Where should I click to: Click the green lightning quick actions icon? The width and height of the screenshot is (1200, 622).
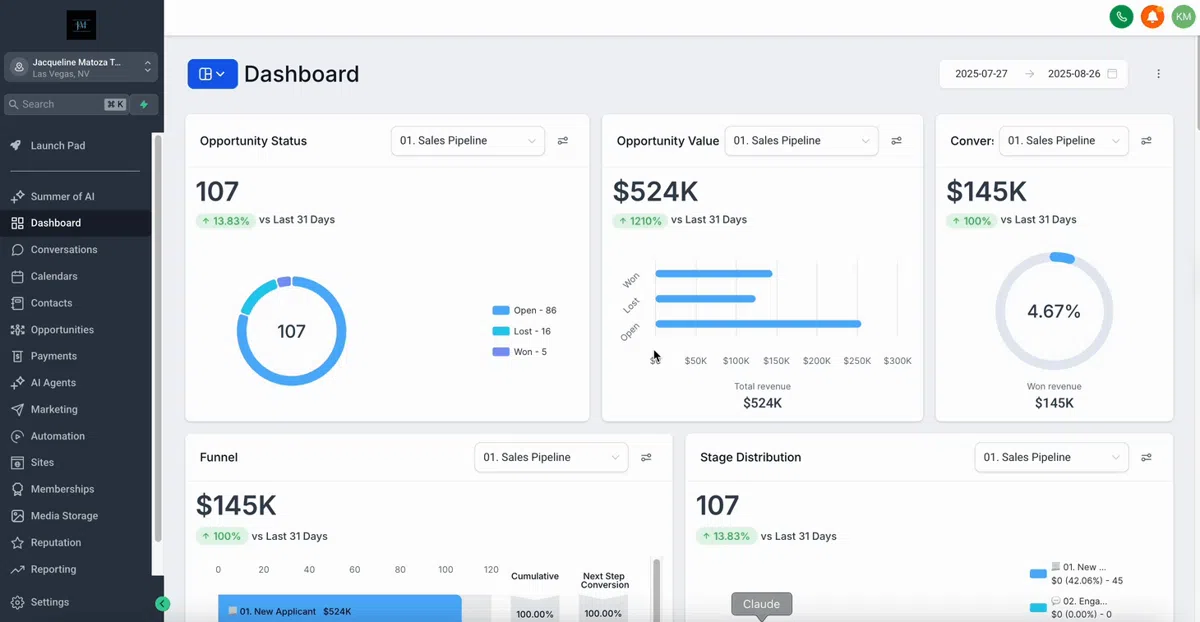tap(144, 104)
